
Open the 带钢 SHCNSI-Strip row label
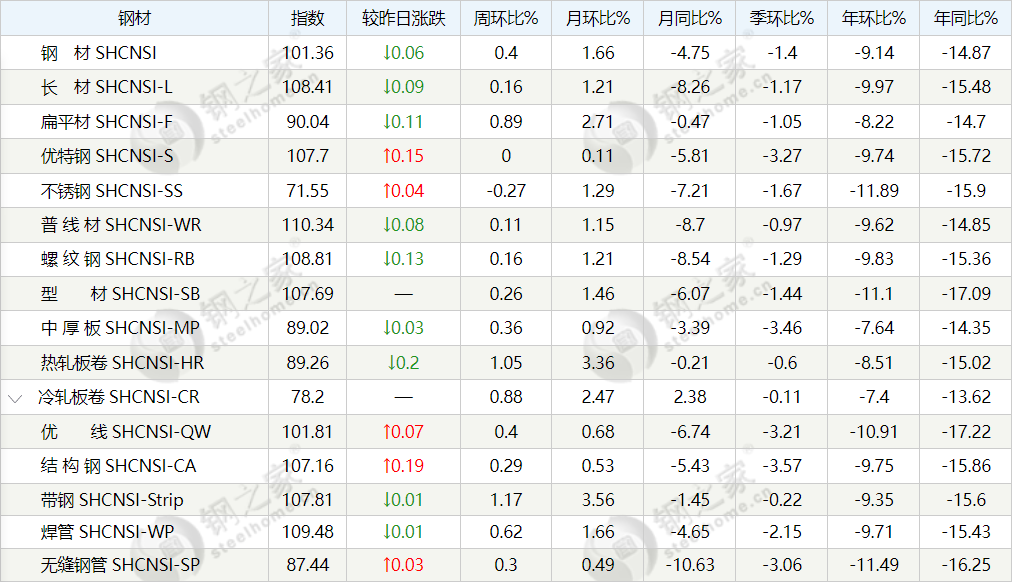[x=111, y=500]
